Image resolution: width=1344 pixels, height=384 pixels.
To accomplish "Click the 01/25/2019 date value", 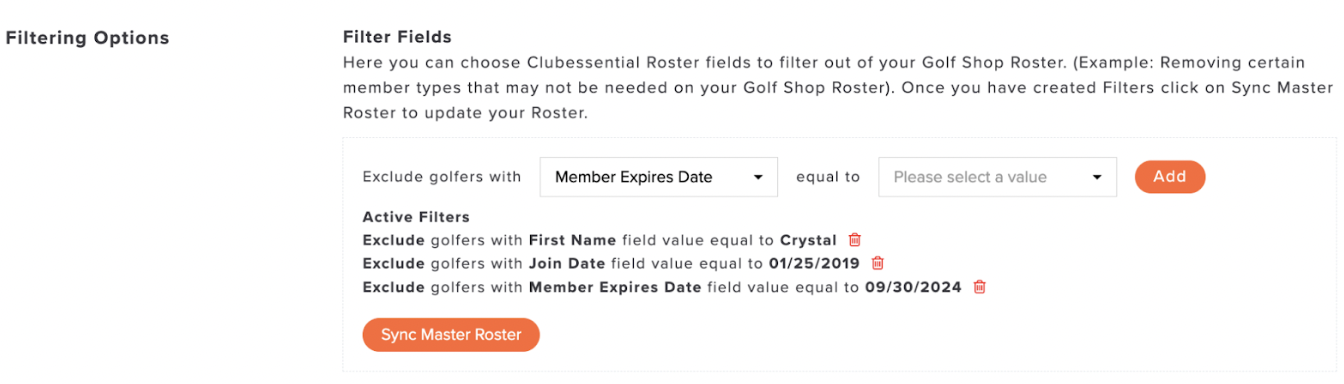I will coord(815,264).
